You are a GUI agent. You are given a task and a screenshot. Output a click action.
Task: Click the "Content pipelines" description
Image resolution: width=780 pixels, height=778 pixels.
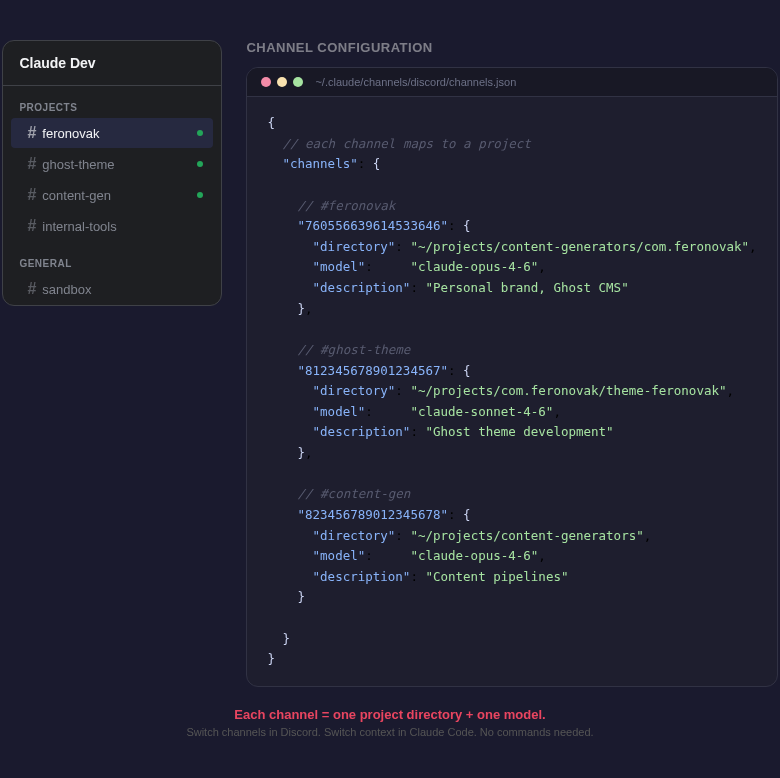(496, 577)
